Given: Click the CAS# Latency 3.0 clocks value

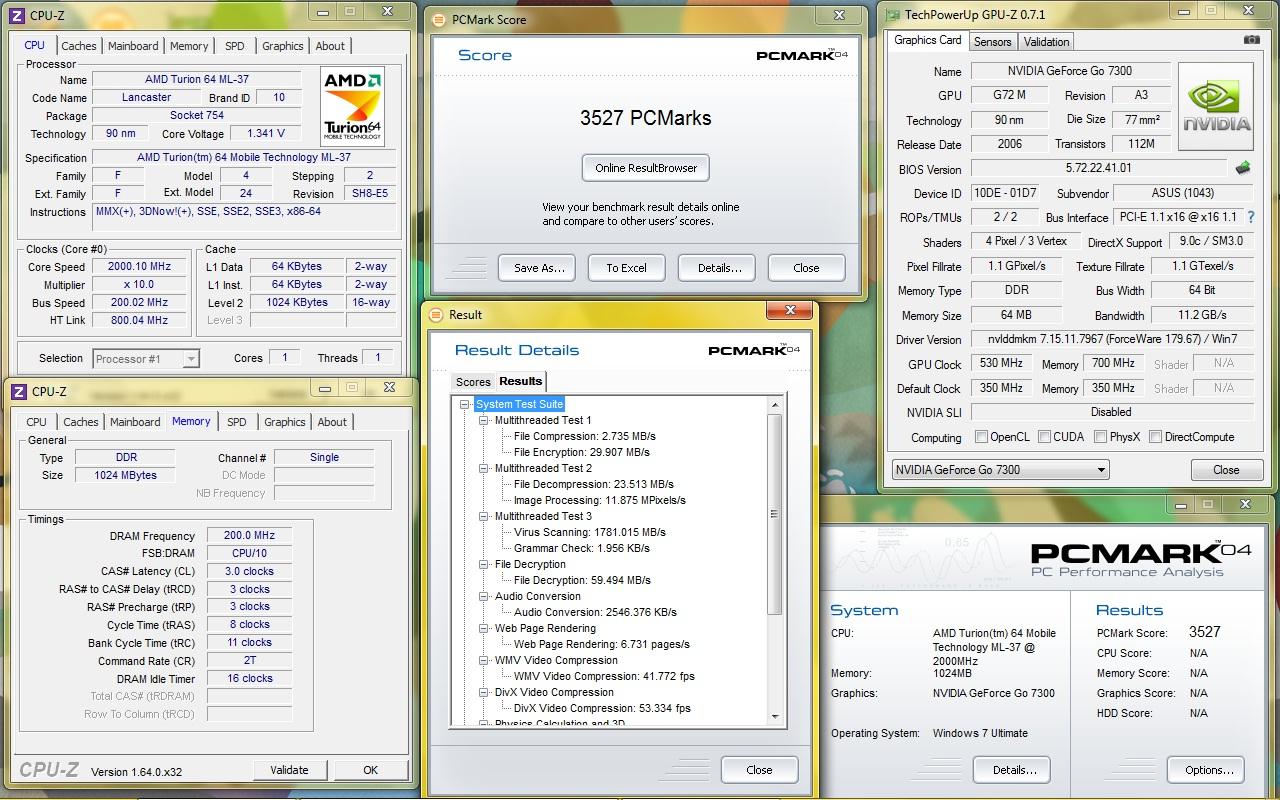Looking at the screenshot, I should point(249,571).
